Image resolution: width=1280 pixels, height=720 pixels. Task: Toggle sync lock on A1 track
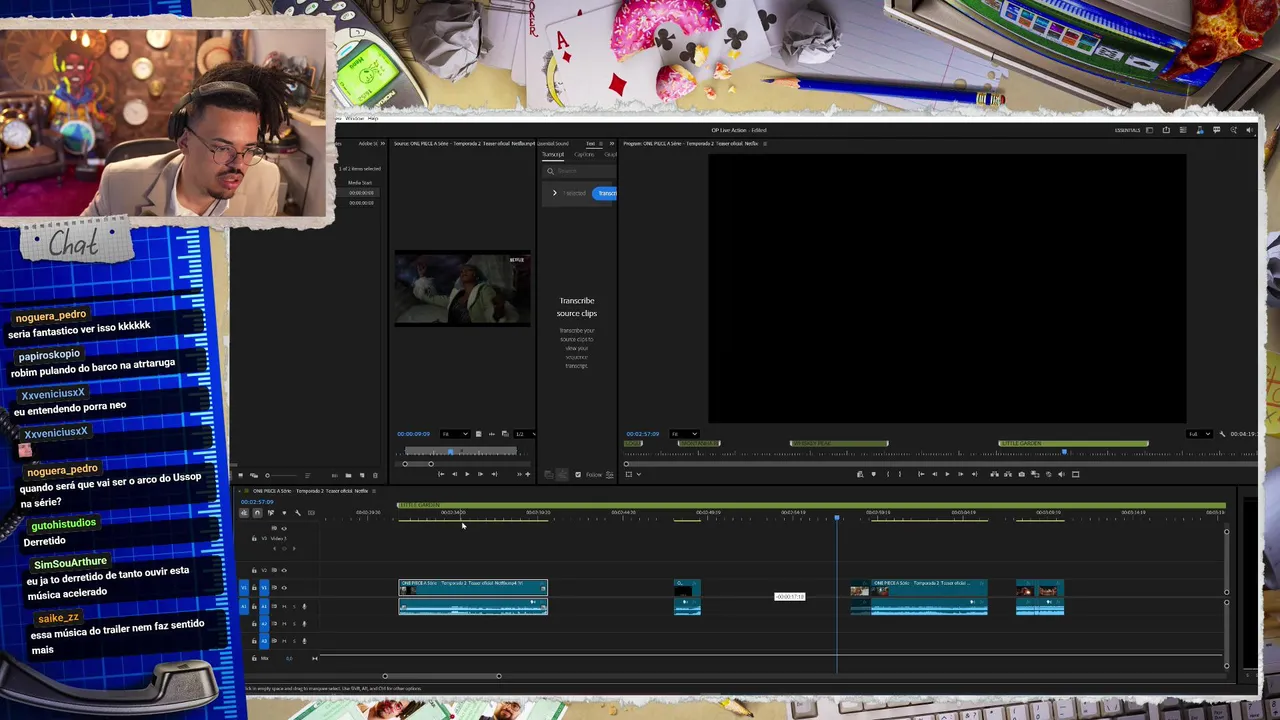click(274, 607)
